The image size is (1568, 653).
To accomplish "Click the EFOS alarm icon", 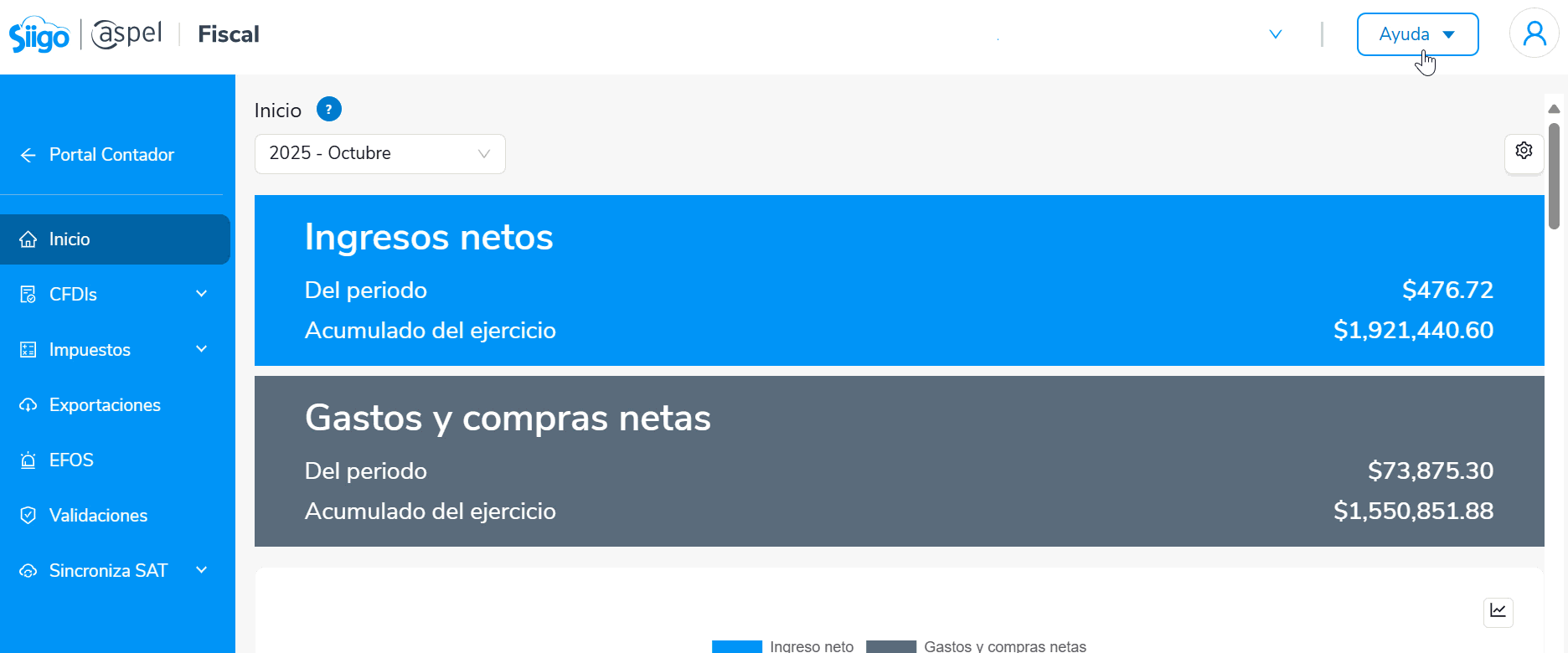I will click(x=28, y=460).
